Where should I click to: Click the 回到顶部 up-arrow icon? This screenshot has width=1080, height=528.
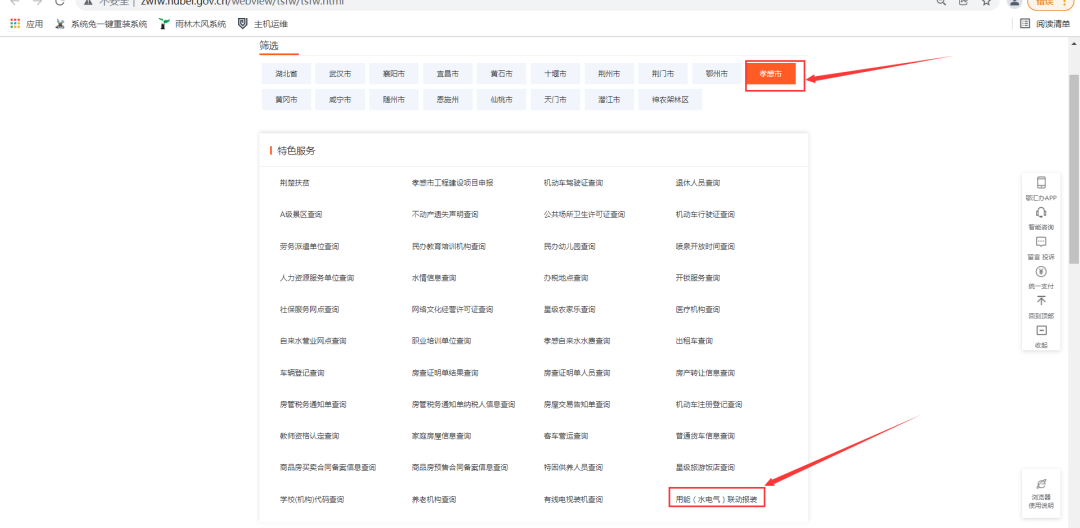pyautogui.click(x=1041, y=301)
